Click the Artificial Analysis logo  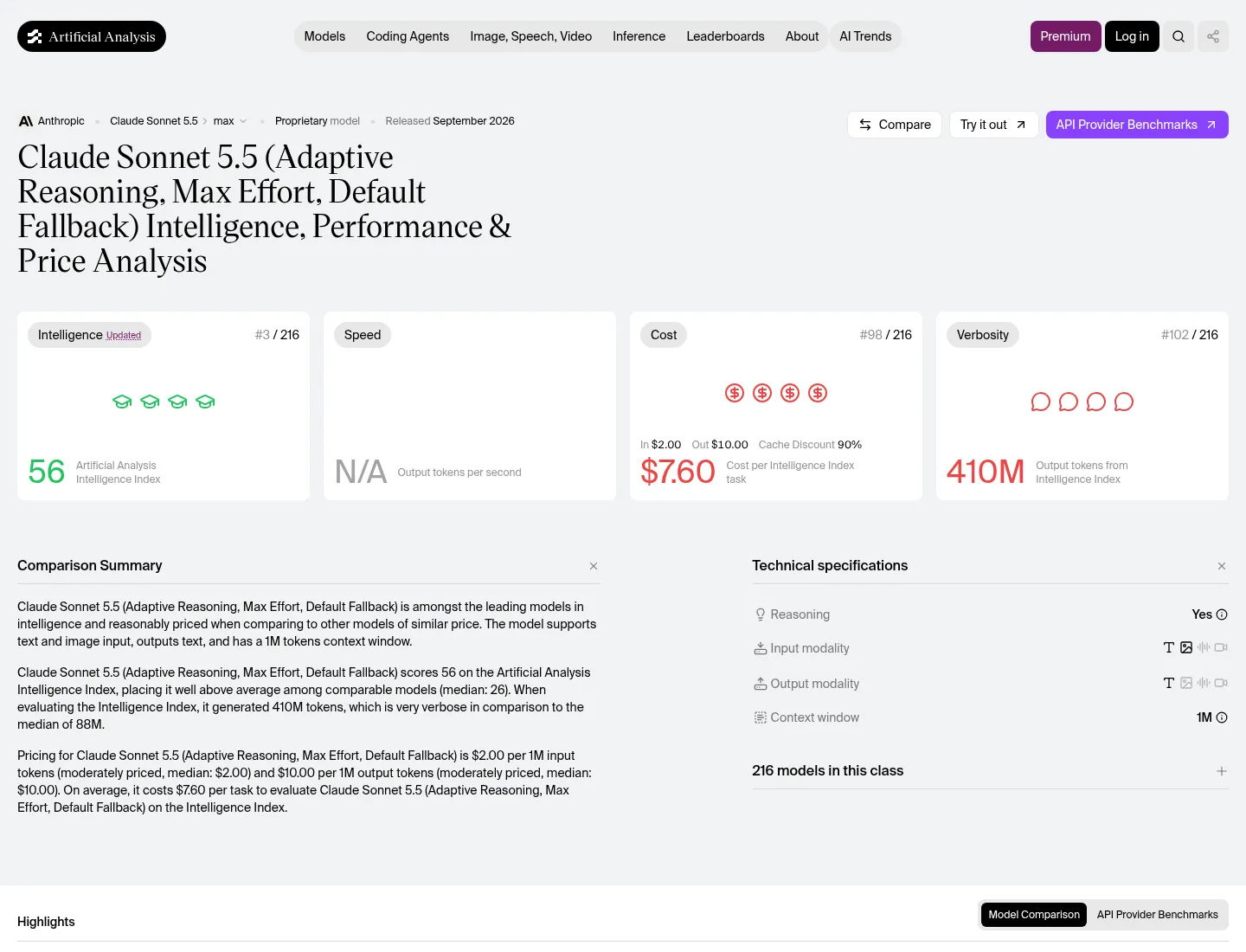coord(92,36)
